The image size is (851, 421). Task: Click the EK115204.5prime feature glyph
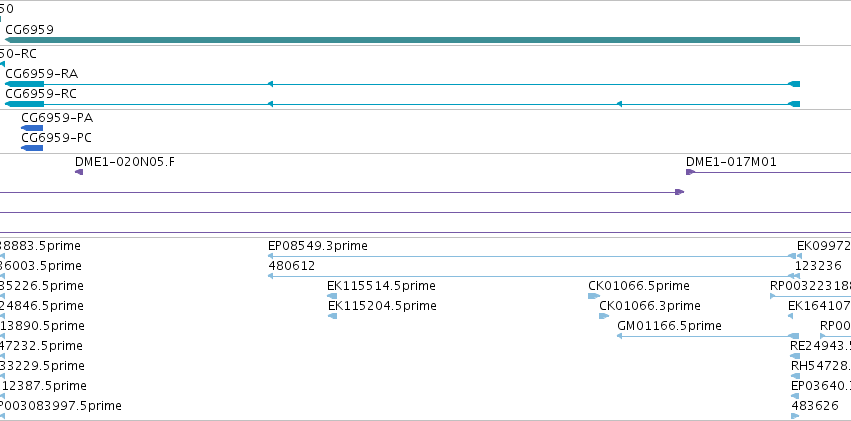point(333,316)
